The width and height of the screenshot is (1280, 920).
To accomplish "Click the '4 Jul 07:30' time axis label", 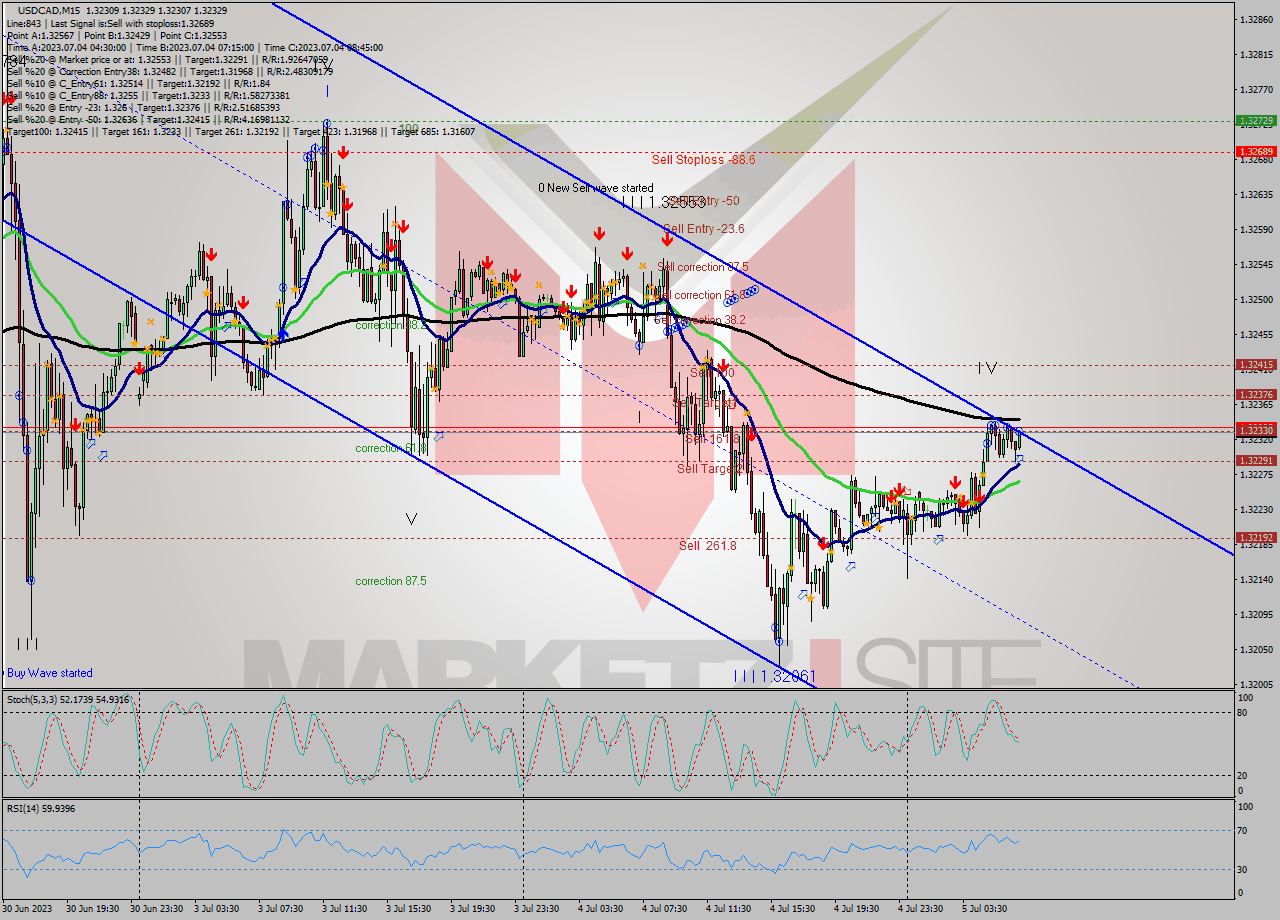I will click(x=666, y=909).
